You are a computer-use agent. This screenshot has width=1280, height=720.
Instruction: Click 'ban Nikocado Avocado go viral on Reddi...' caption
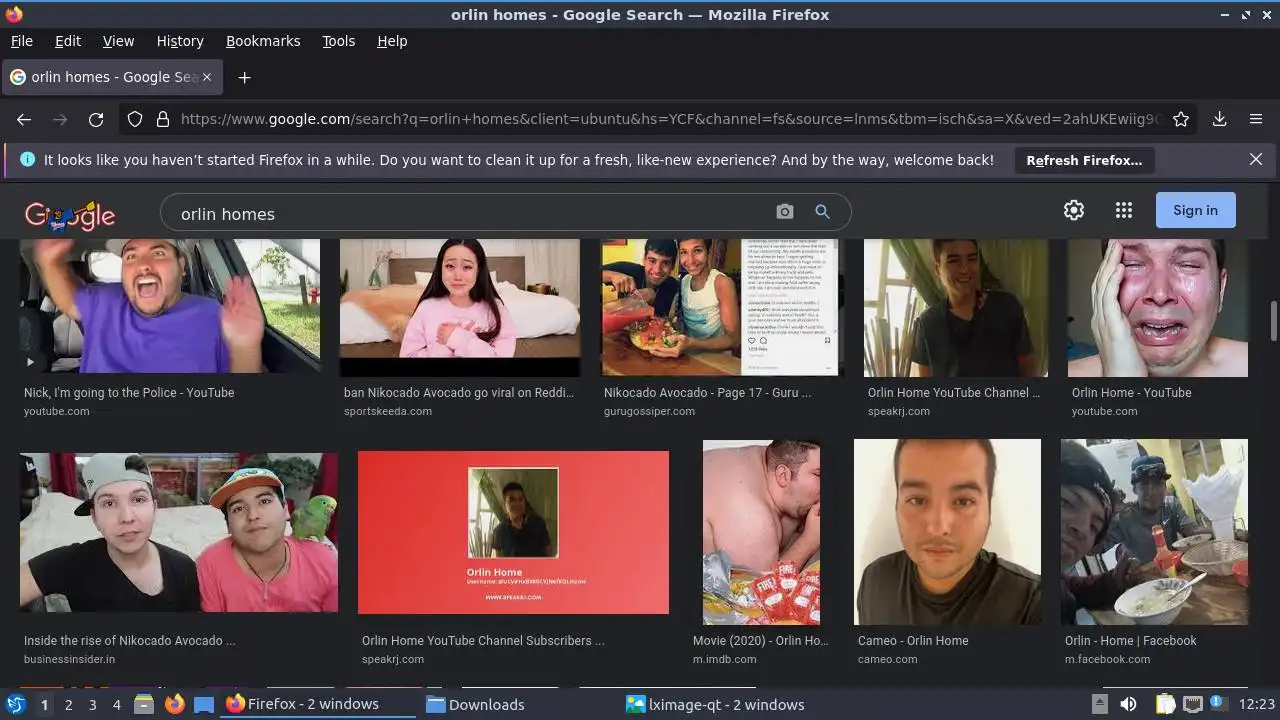pos(459,393)
